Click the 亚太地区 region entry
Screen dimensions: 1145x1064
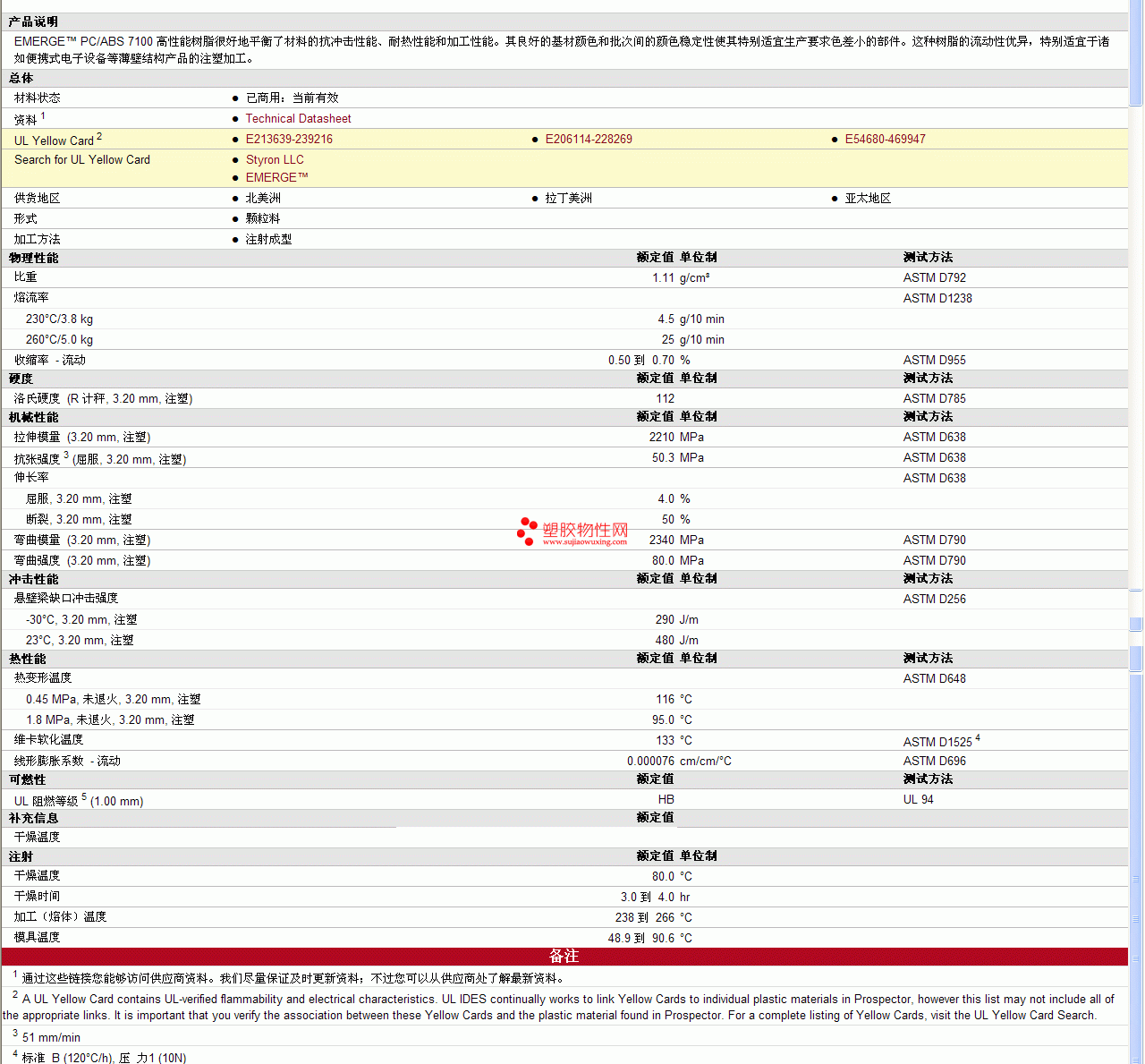(868, 198)
